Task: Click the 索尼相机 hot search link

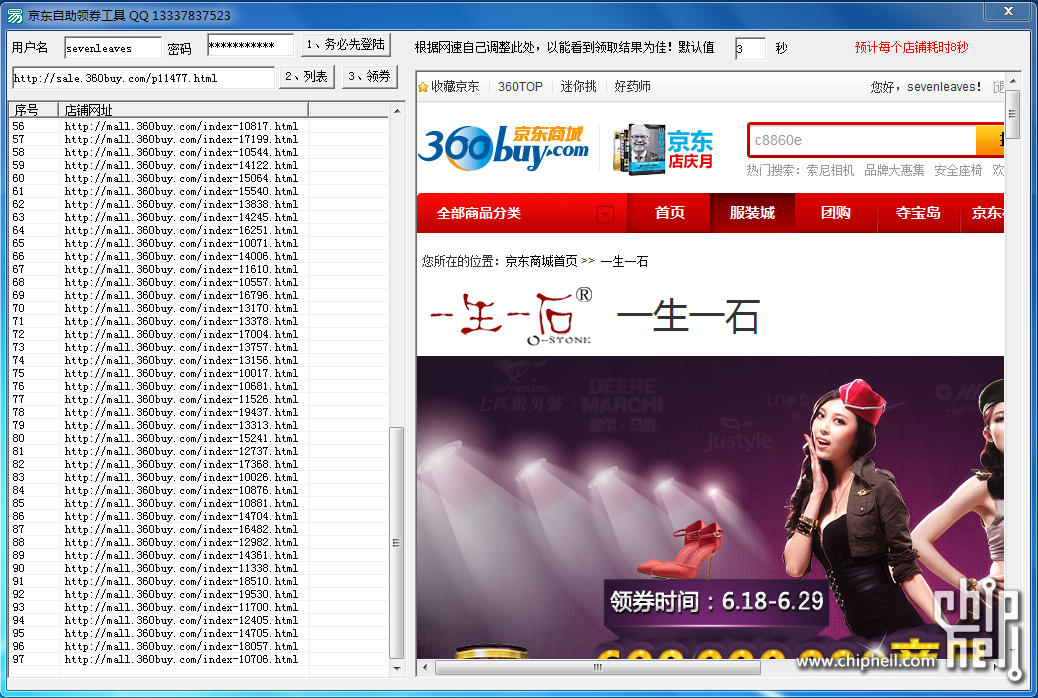Action: tap(830, 171)
